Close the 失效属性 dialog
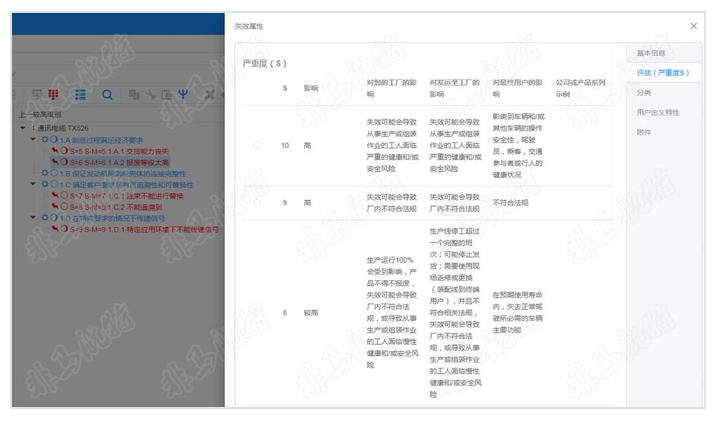The width and height of the screenshot is (721, 425). coord(693,26)
